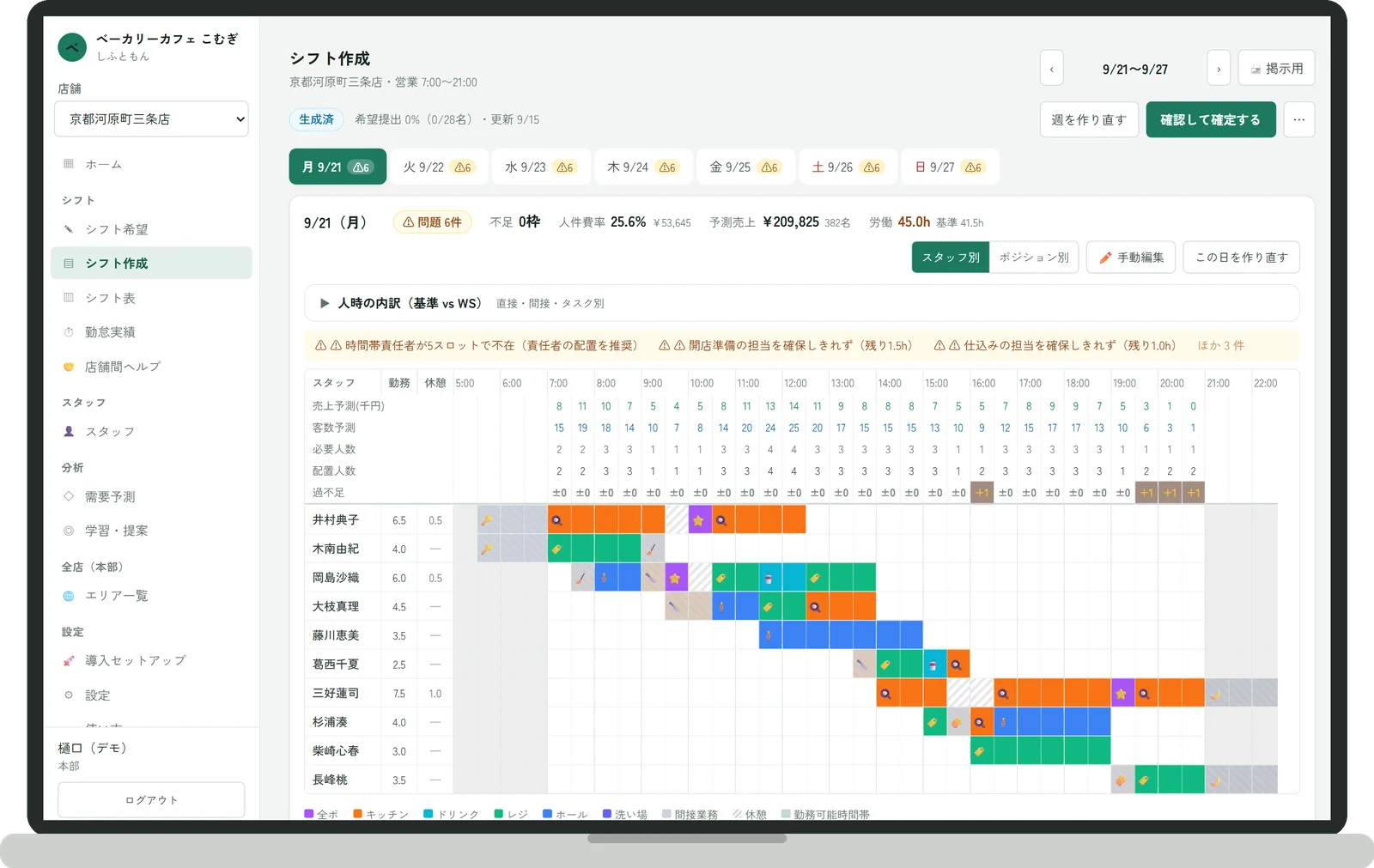This screenshot has width=1374, height=868.
Task: Click the purple 全ポ legend swatch
Action: tap(309, 814)
